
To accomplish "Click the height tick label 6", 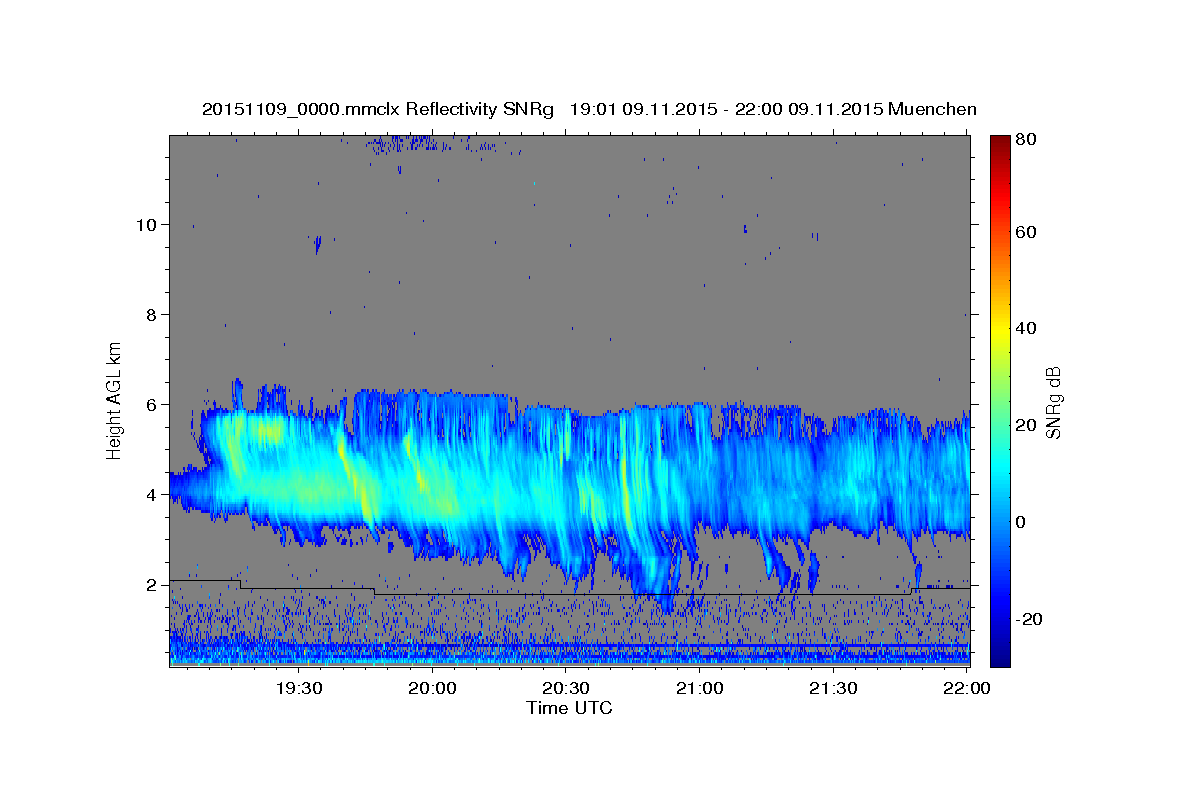I will tap(150, 405).
